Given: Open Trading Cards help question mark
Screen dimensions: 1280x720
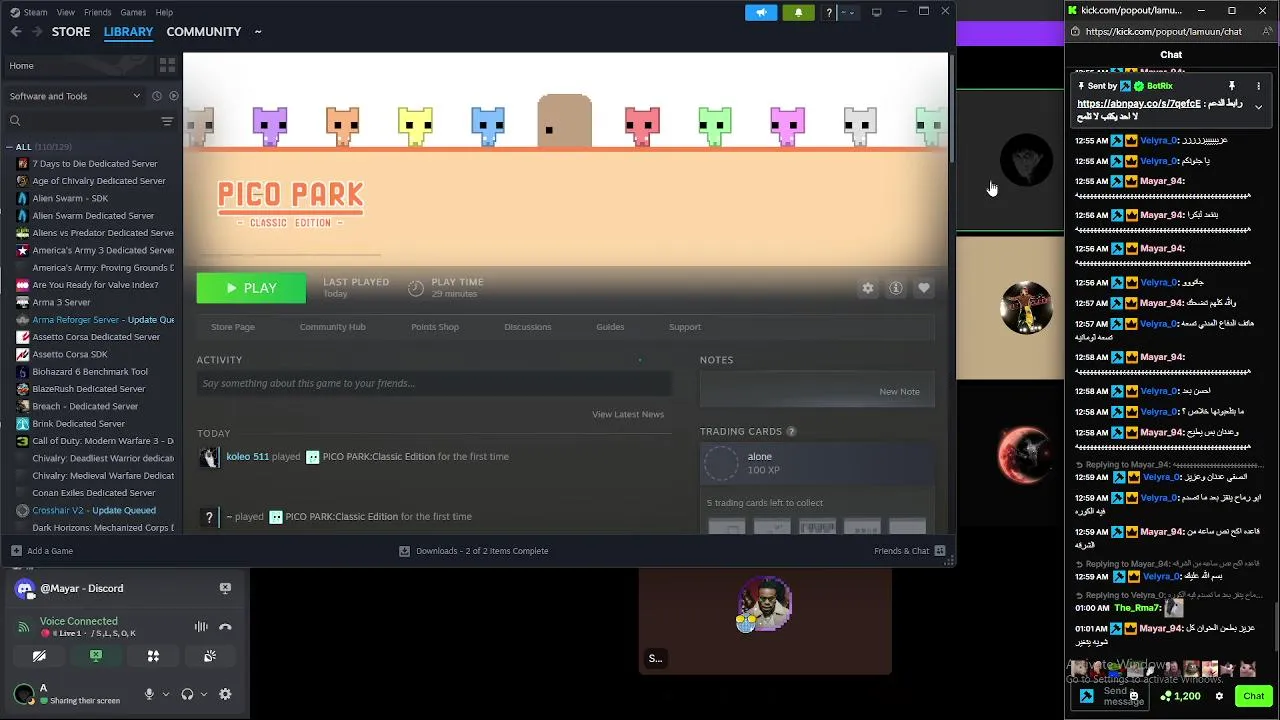Looking at the screenshot, I should click(x=792, y=432).
